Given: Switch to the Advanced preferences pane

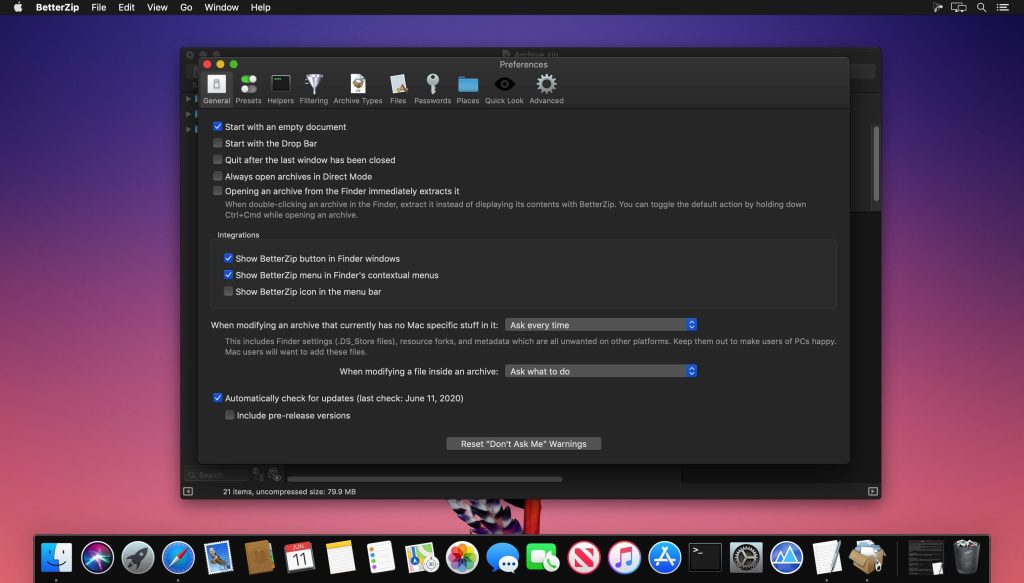Looking at the screenshot, I should [x=546, y=87].
